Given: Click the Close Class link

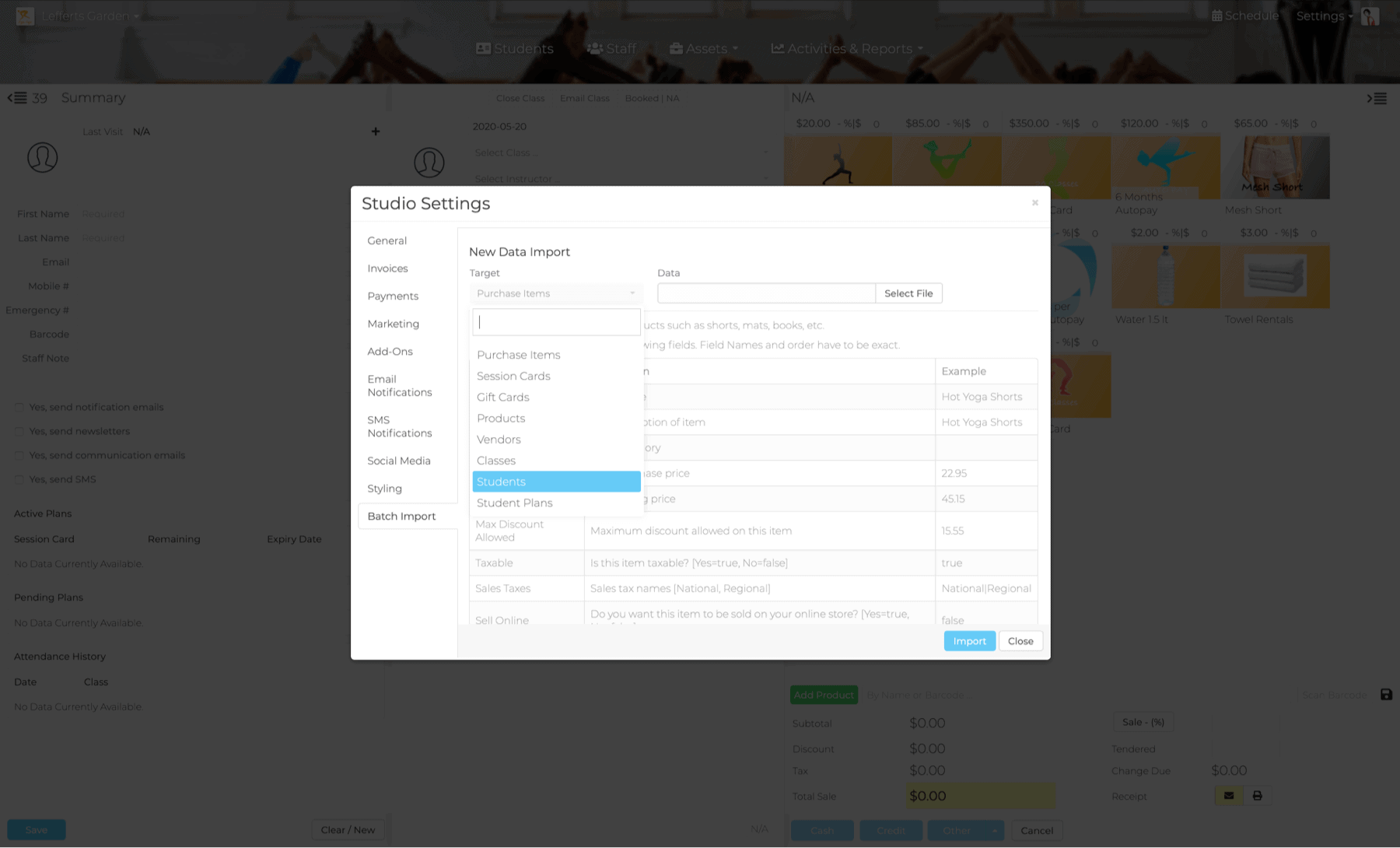Looking at the screenshot, I should 520,99.
